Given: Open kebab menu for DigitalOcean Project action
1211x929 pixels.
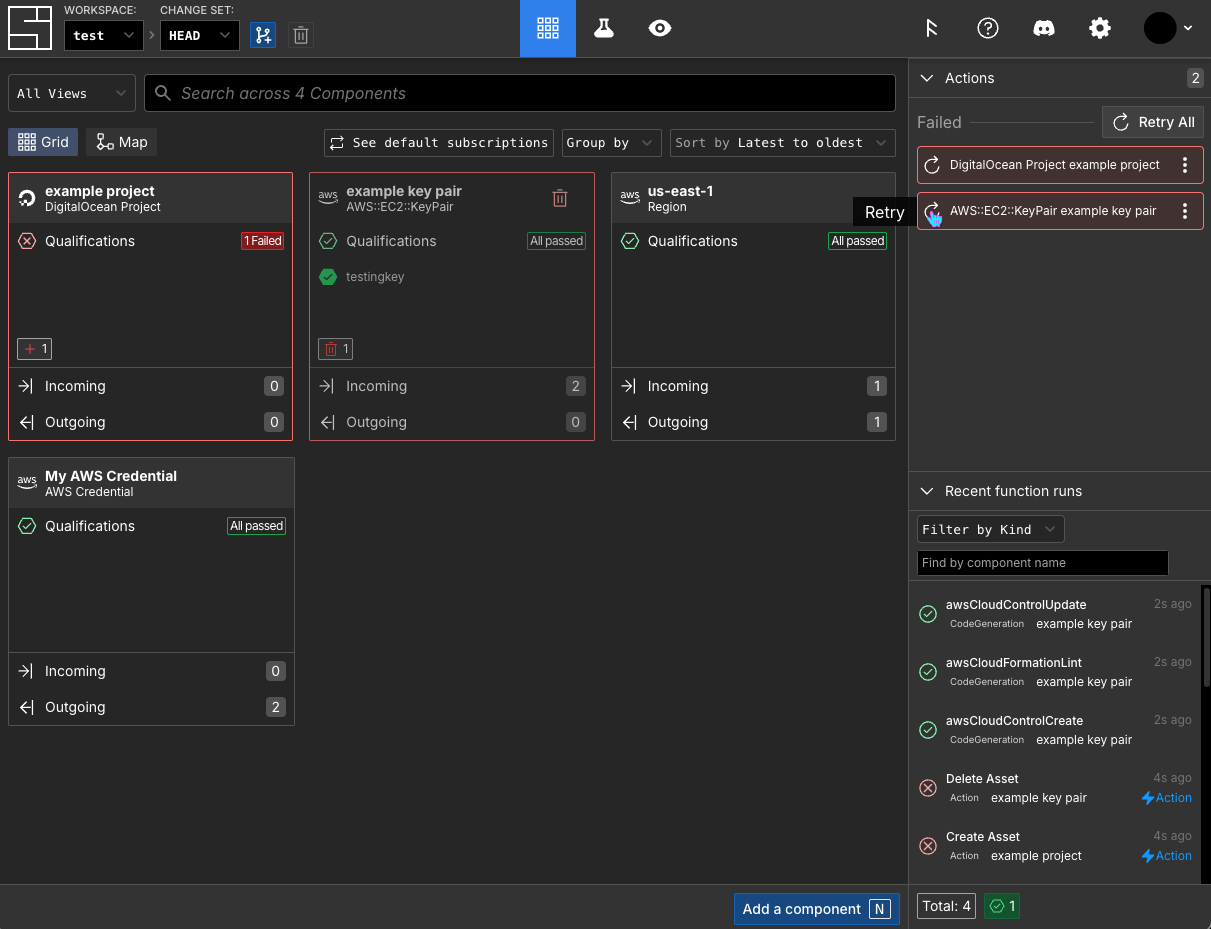Looking at the screenshot, I should (1185, 165).
